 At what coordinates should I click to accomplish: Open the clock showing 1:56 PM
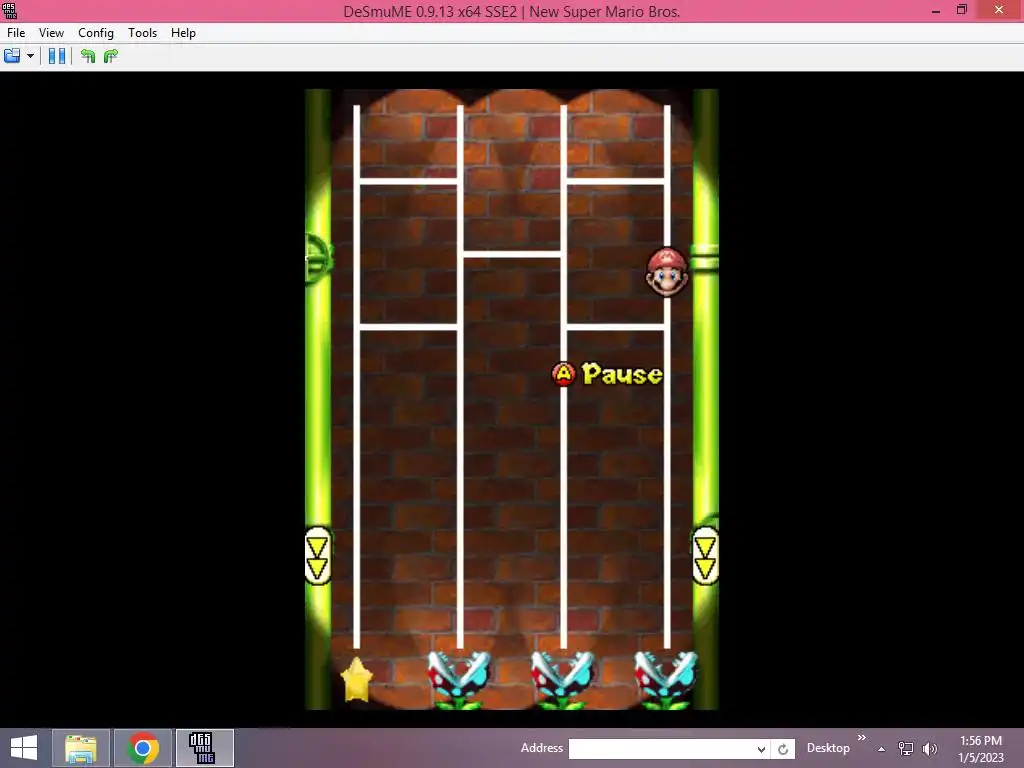981,749
